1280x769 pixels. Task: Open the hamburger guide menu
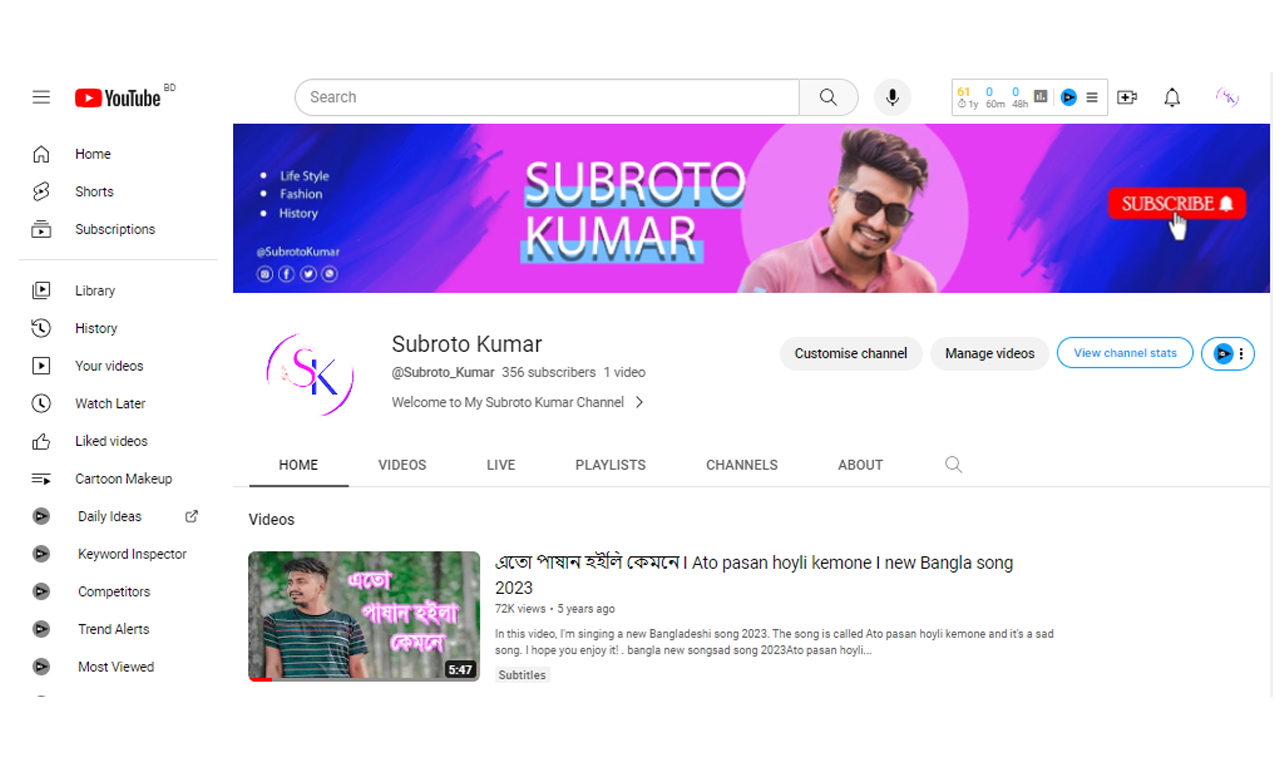(x=41, y=97)
